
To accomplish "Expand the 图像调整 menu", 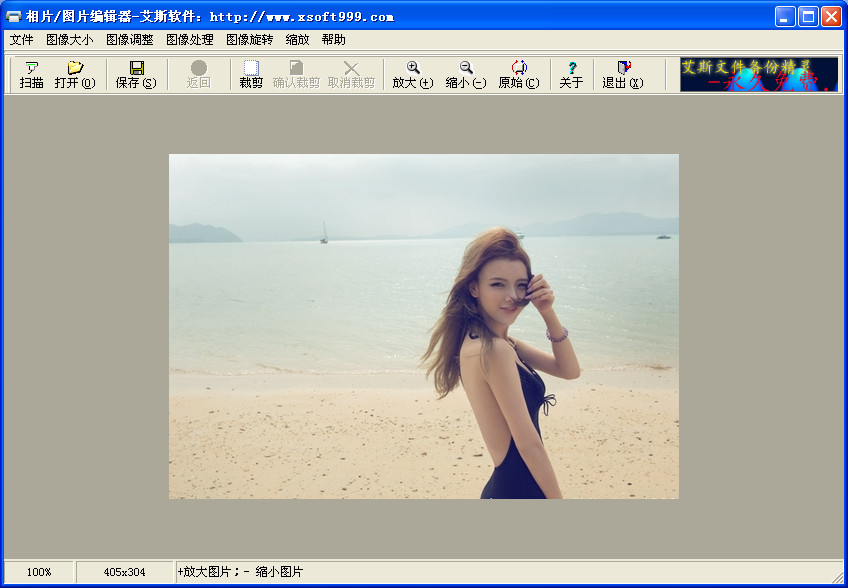I will click(x=130, y=40).
